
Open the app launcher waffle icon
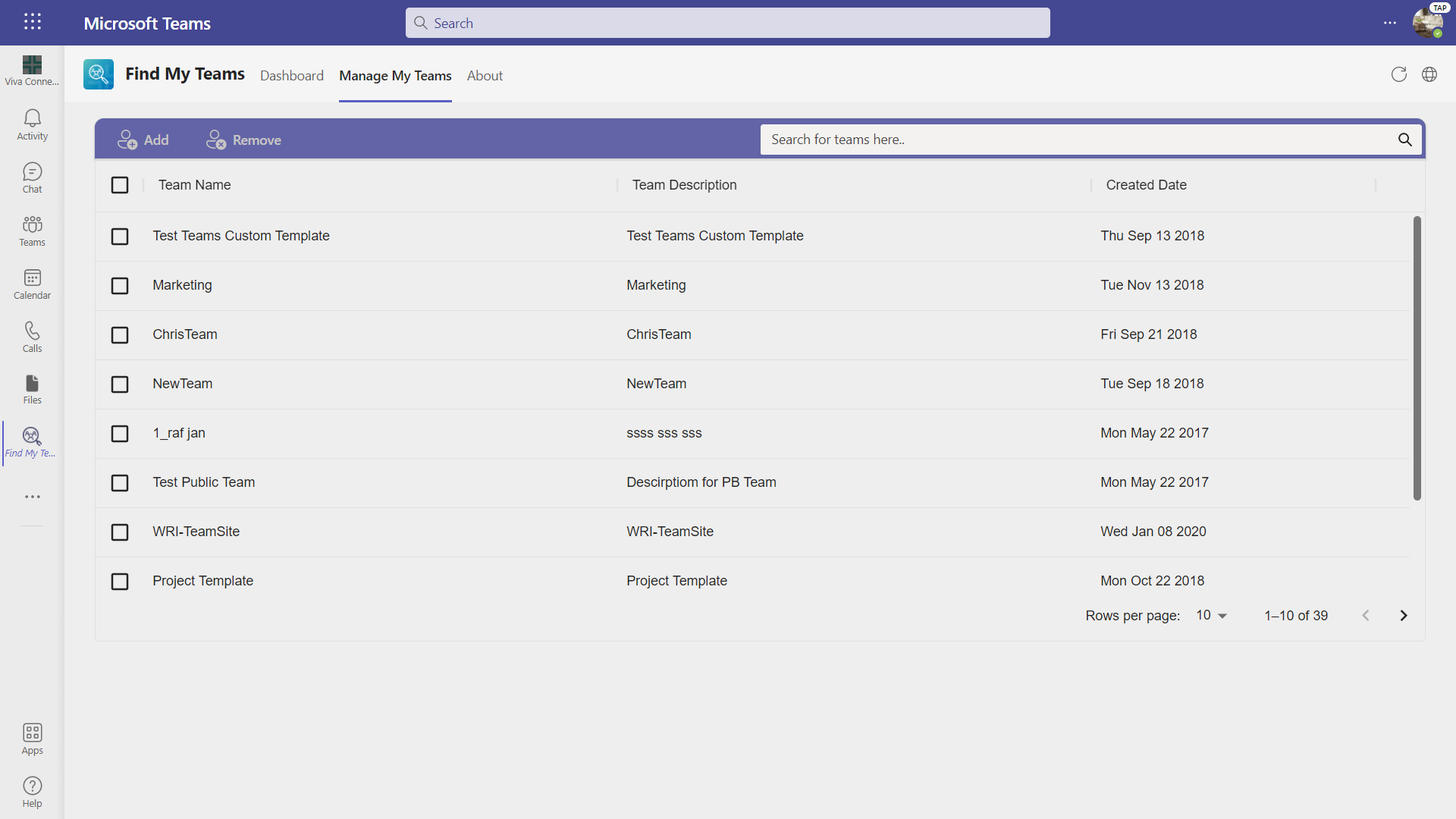[x=32, y=22]
